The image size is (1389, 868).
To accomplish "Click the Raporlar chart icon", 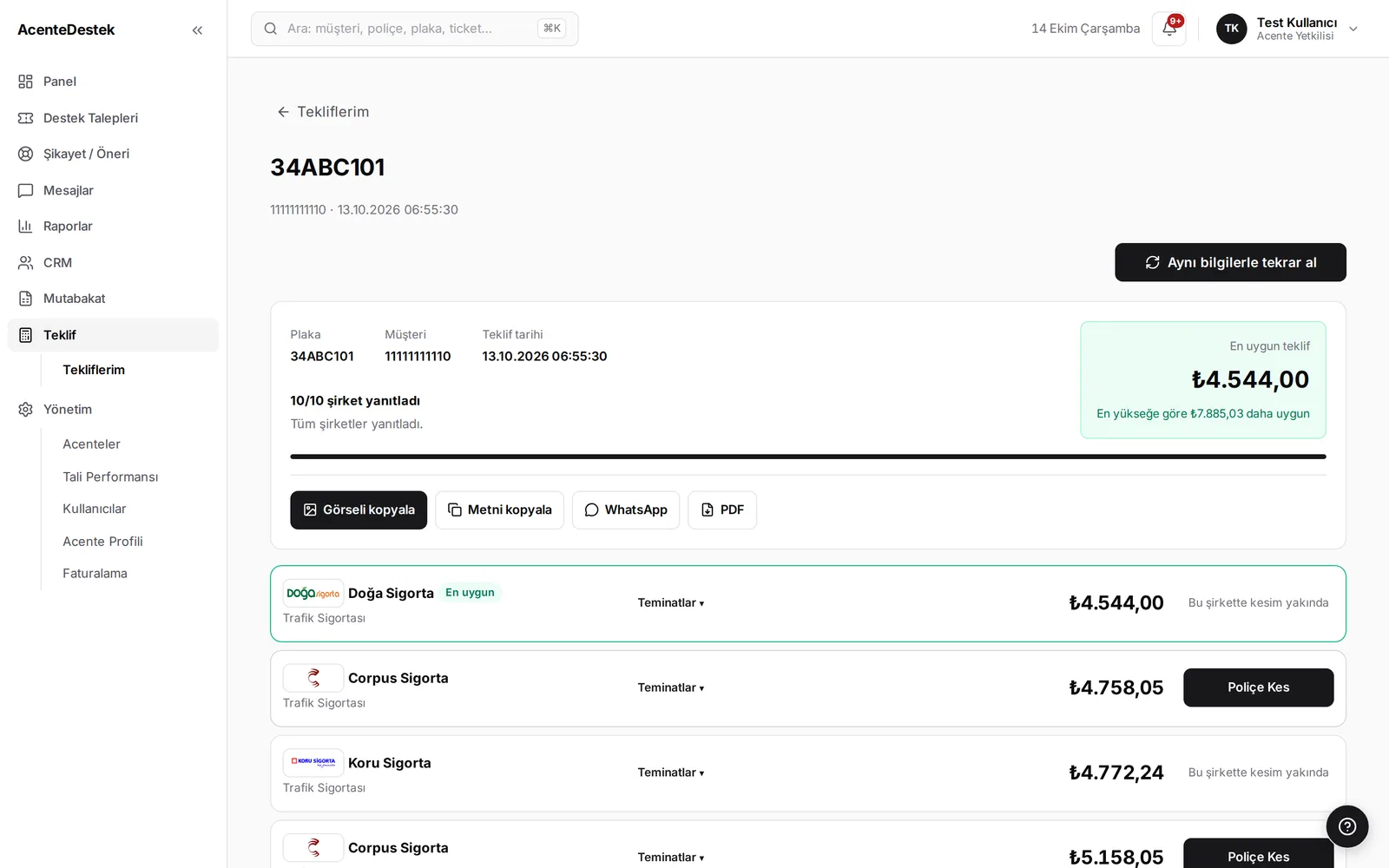I will 26,227.
